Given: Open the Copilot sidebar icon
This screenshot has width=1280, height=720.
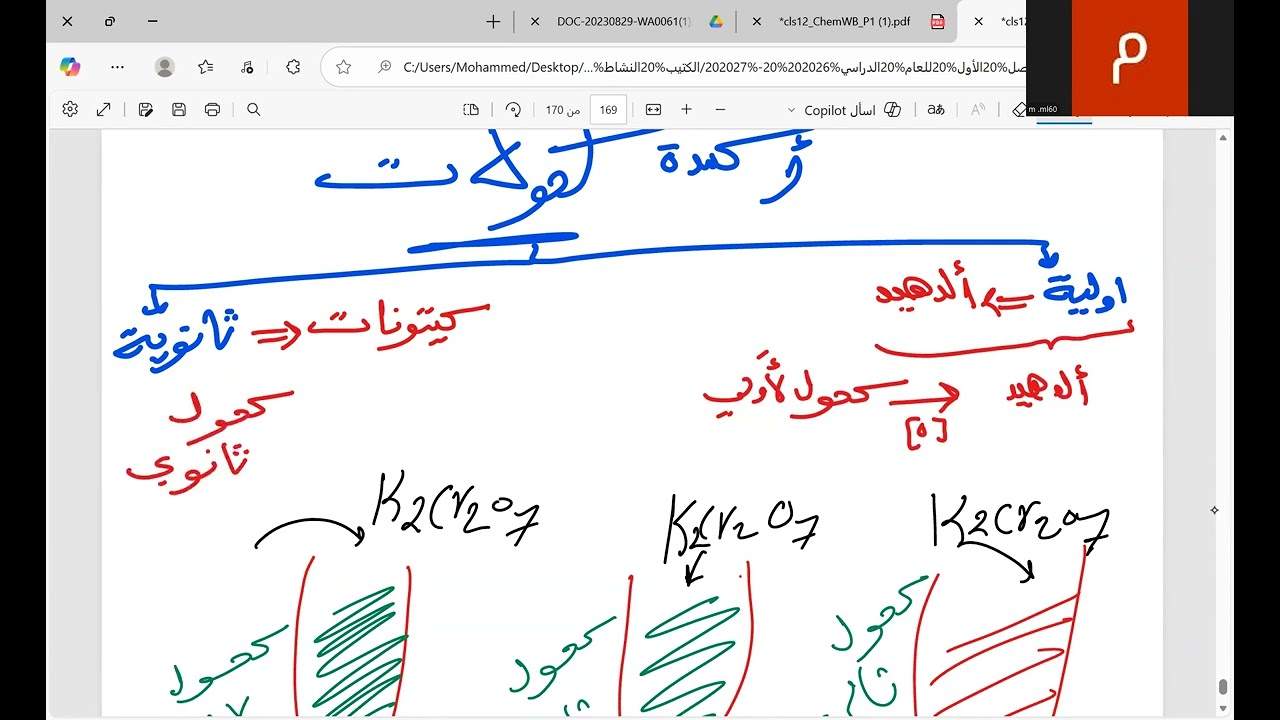Looking at the screenshot, I should 70,67.
